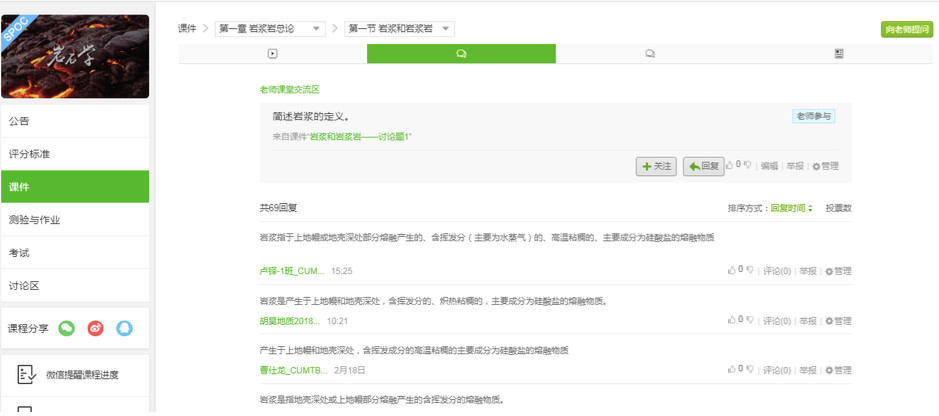Image resolution: width=939 pixels, height=416 pixels.
Task: Open the second discussion bubble tab
Action: click(x=650, y=54)
